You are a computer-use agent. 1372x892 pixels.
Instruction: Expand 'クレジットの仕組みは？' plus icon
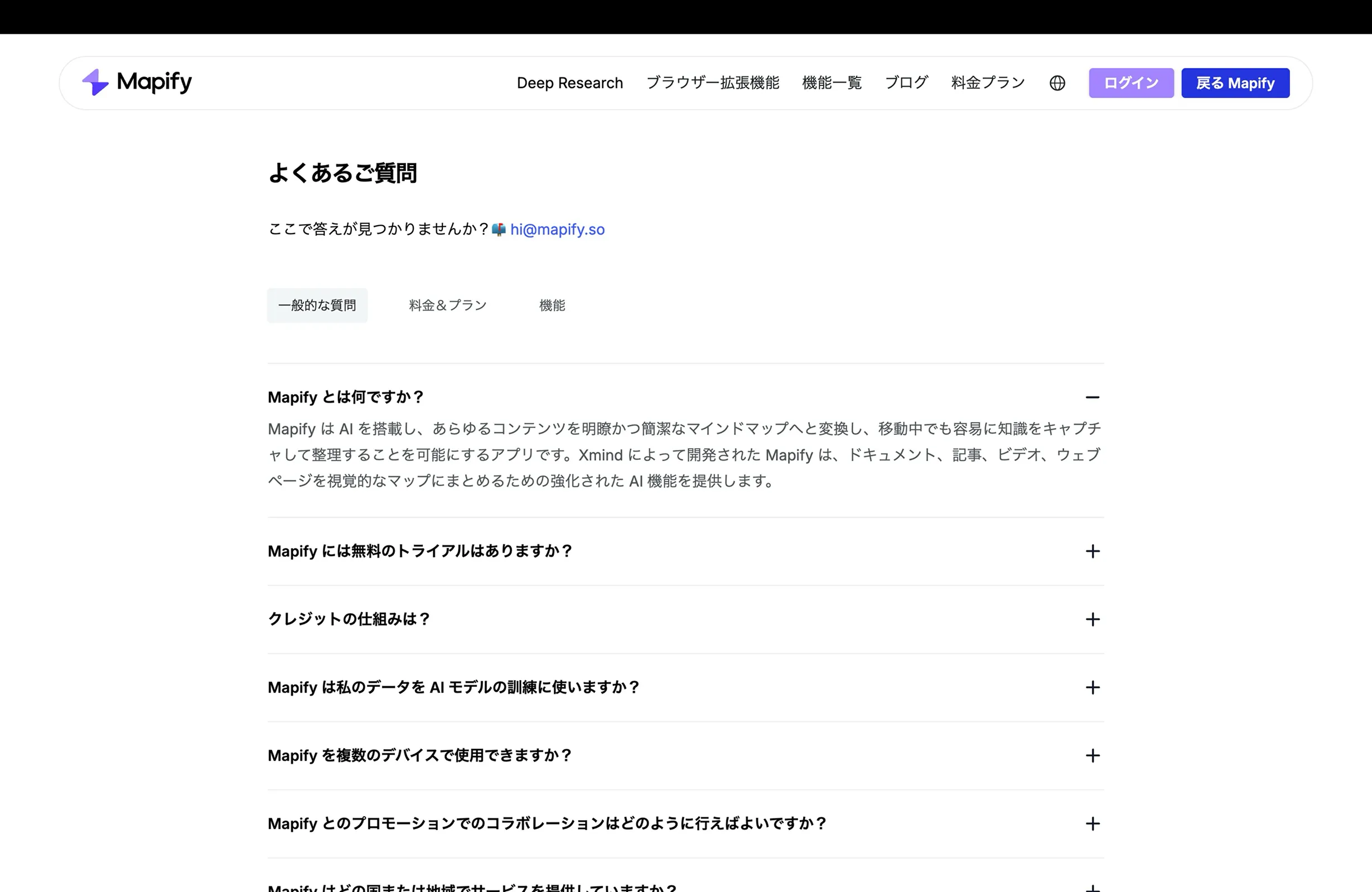tap(1093, 619)
